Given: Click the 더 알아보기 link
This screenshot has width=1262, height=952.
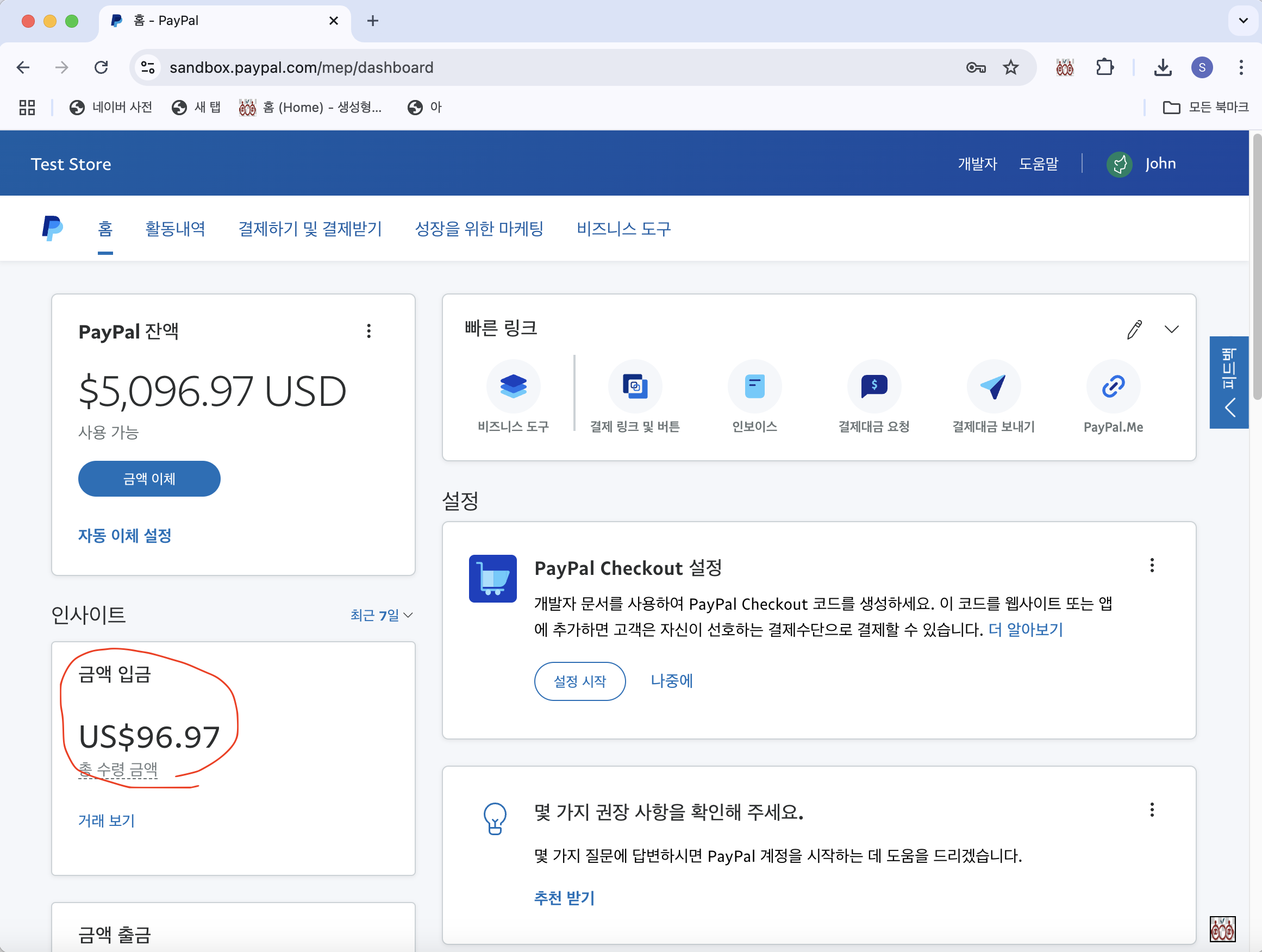Looking at the screenshot, I should click(x=1025, y=630).
